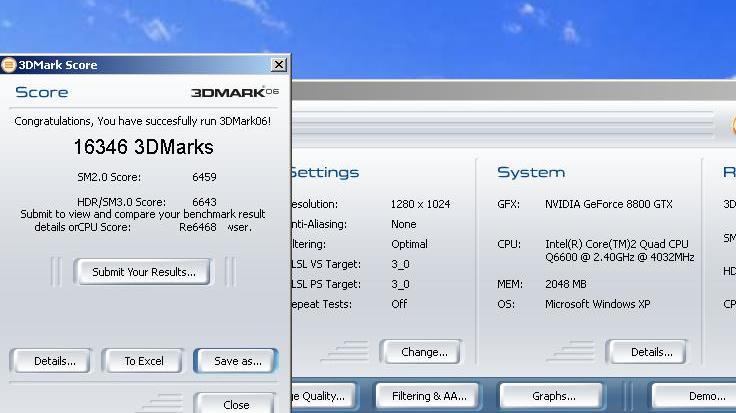The width and height of the screenshot is (736, 413).
Task: Click the SM2.0 Score value 6459
Action: tap(204, 177)
